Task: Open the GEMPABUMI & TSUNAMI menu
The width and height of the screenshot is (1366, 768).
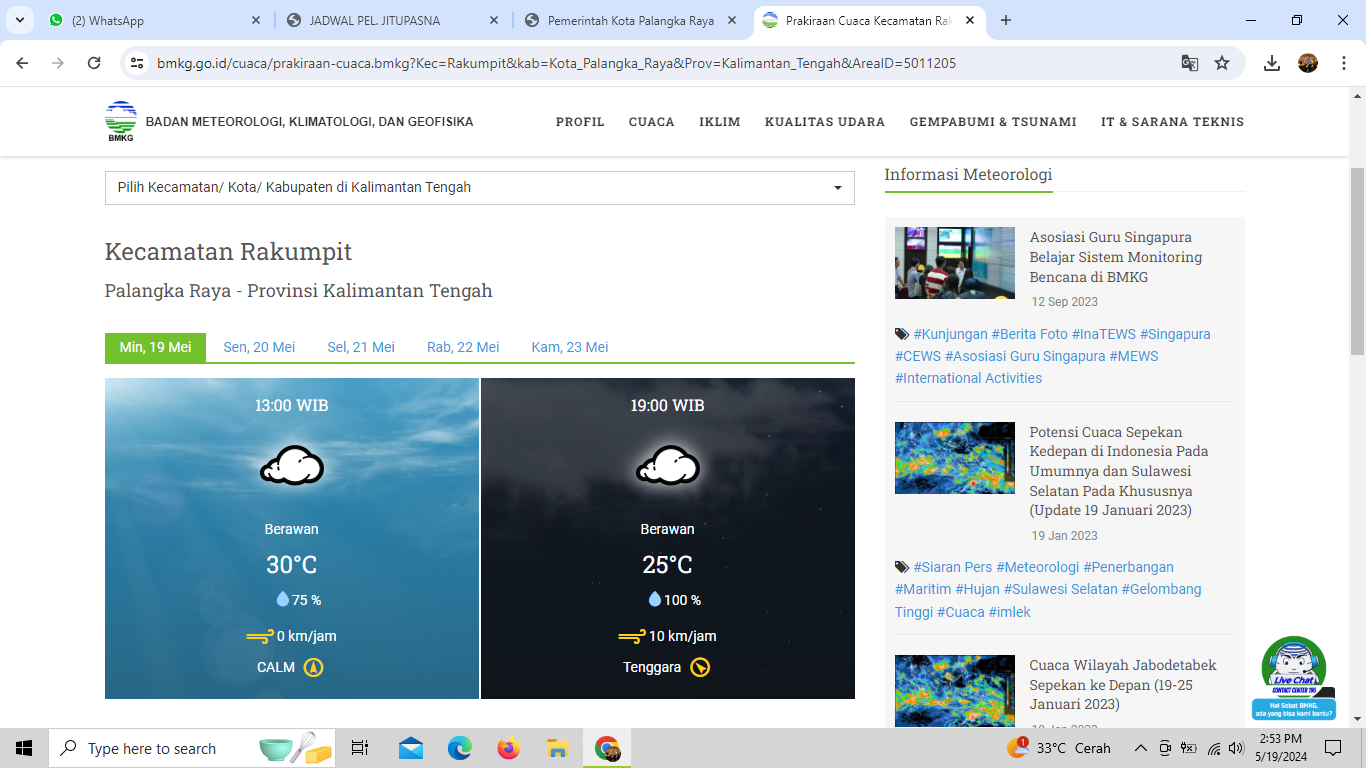Action: [993, 122]
